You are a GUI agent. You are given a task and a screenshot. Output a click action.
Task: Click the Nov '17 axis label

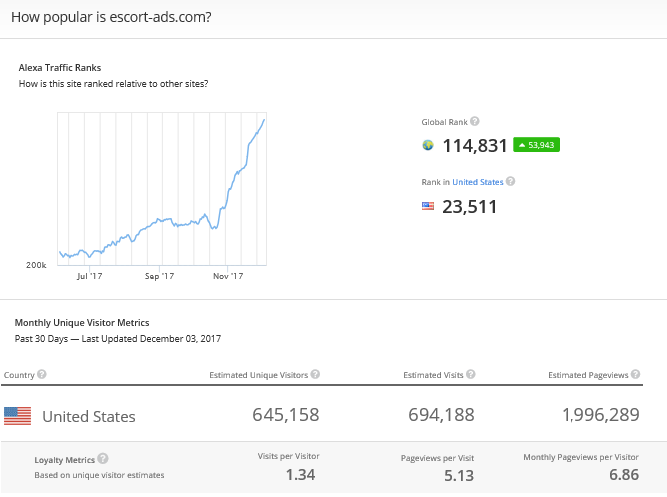pyautogui.click(x=228, y=276)
